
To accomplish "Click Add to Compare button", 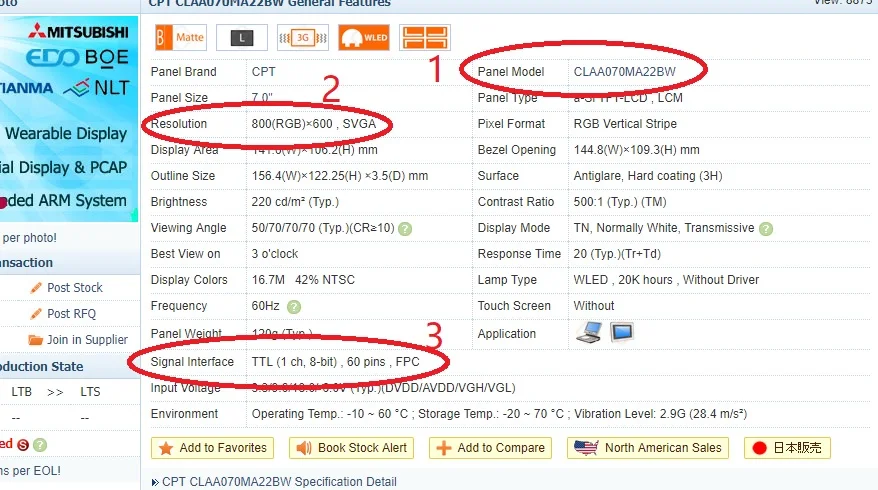I will (x=491, y=448).
